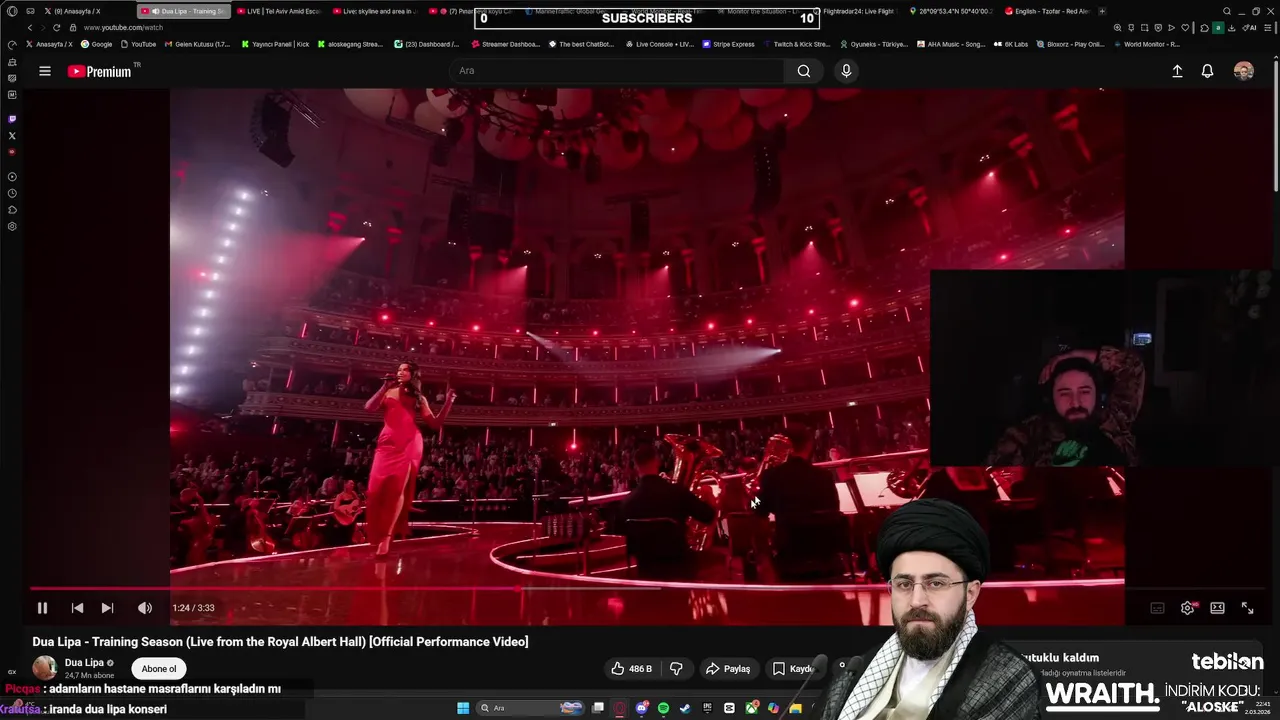Screen dimensions: 1280x720
Task: Open World Monitor bookmark
Action: click(1146, 44)
